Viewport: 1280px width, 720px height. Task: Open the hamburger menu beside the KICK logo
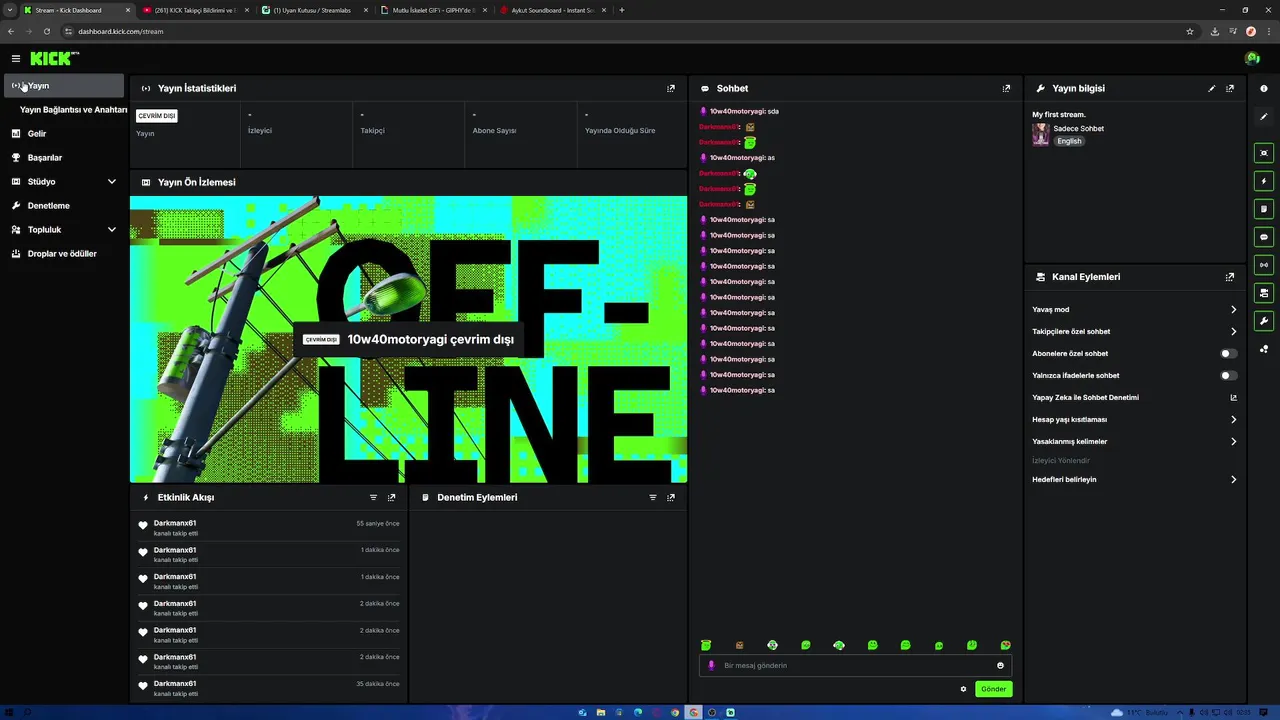coord(16,59)
